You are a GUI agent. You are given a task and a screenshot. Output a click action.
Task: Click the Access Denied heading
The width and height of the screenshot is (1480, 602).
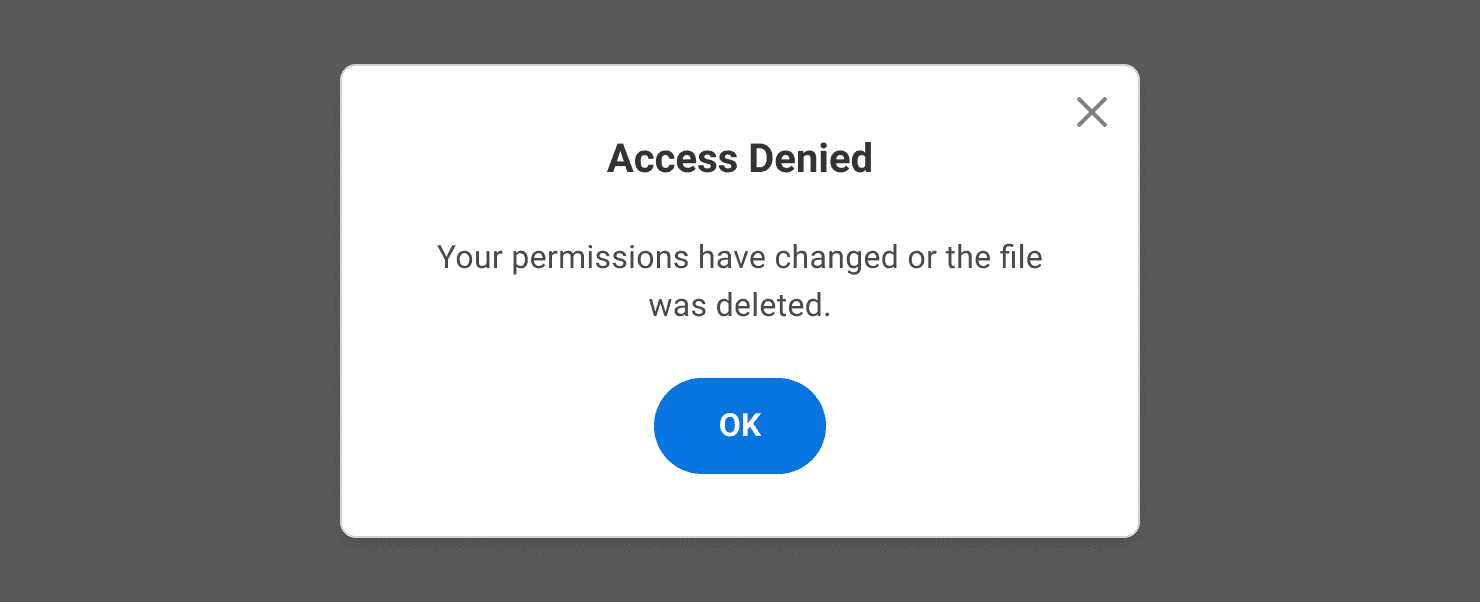[740, 159]
